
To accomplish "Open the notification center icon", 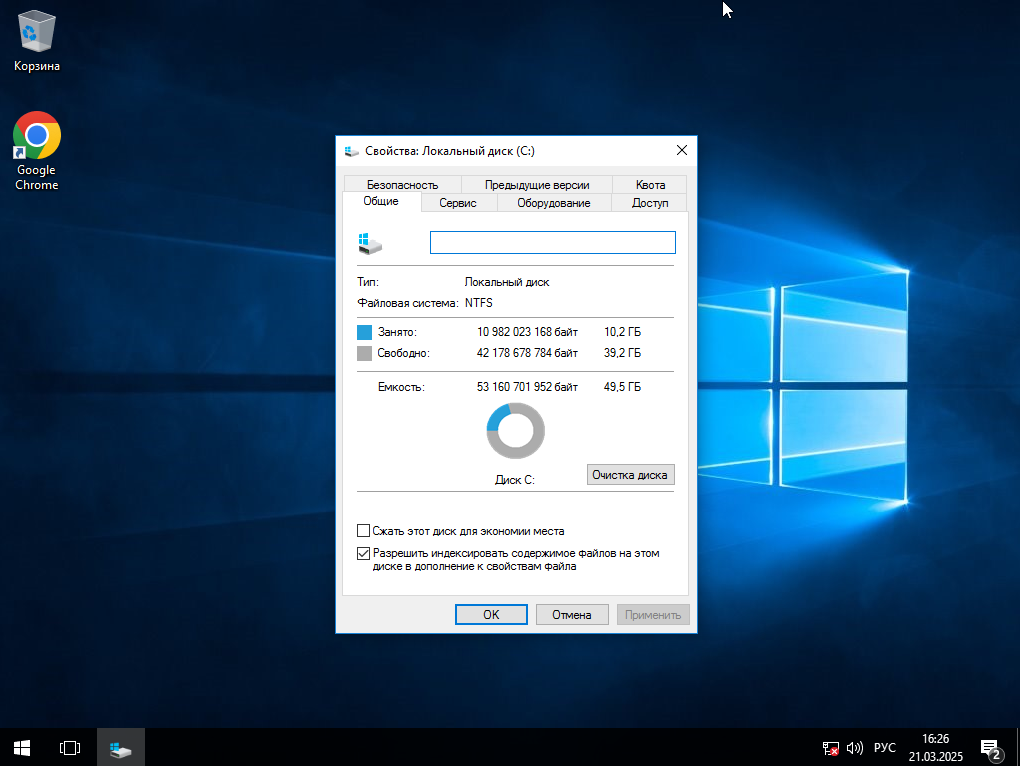I will click(990, 748).
